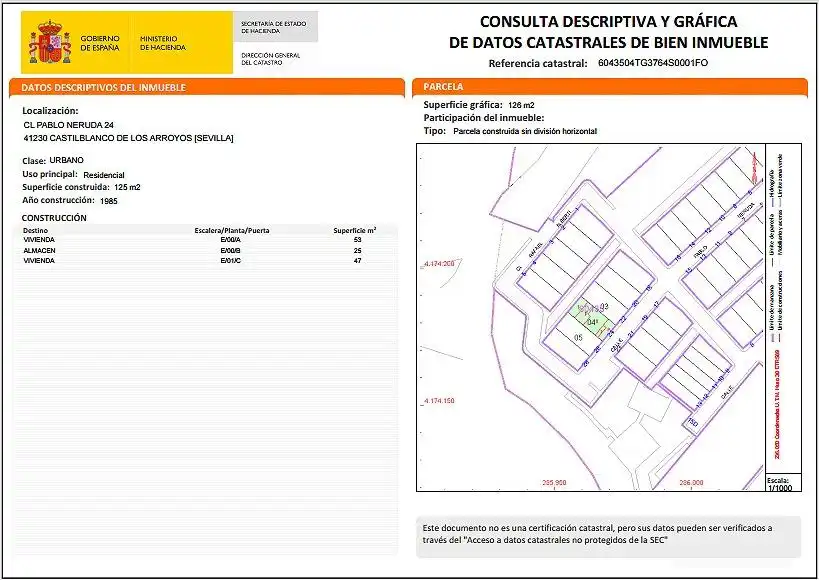Click the 'E/00/A' table cell
This screenshot has height=580, width=819.
pyautogui.click(x=231, y=240)
